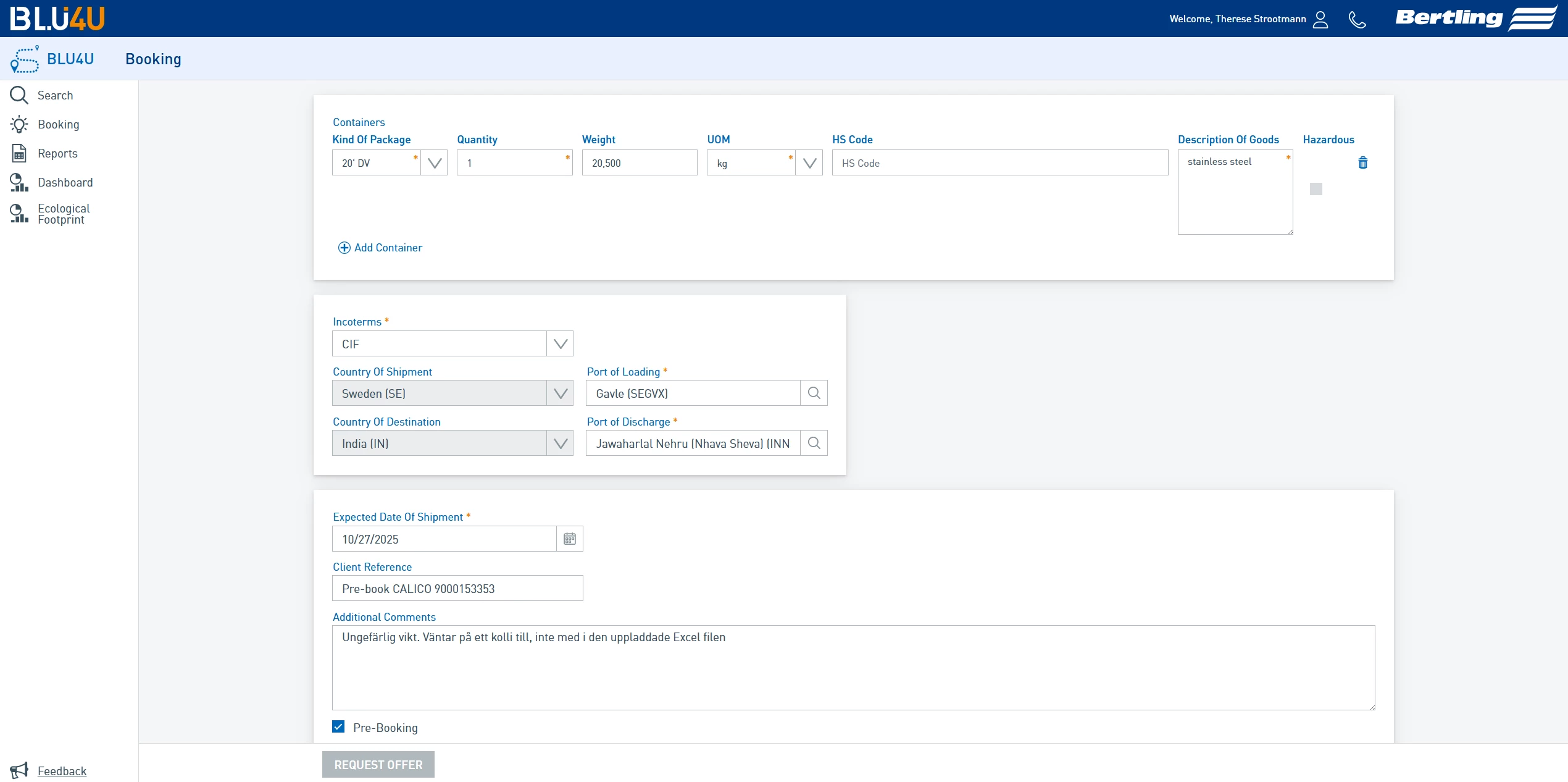This screenshot has width=1568, height=782.
Task: Toggle the Hazardous checkbox
Action: [x=1316, y=189]
